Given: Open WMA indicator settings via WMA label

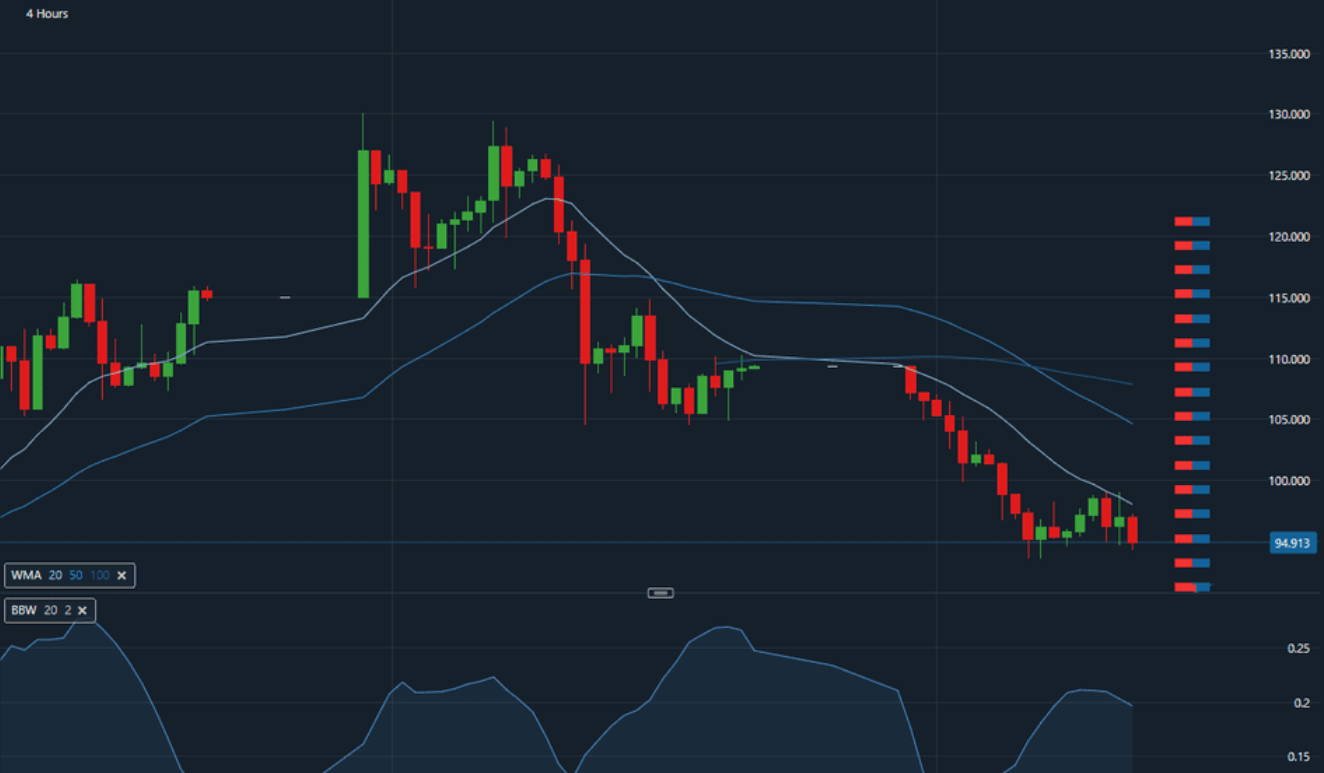Looking at the screenshot, I should (27, 576).
